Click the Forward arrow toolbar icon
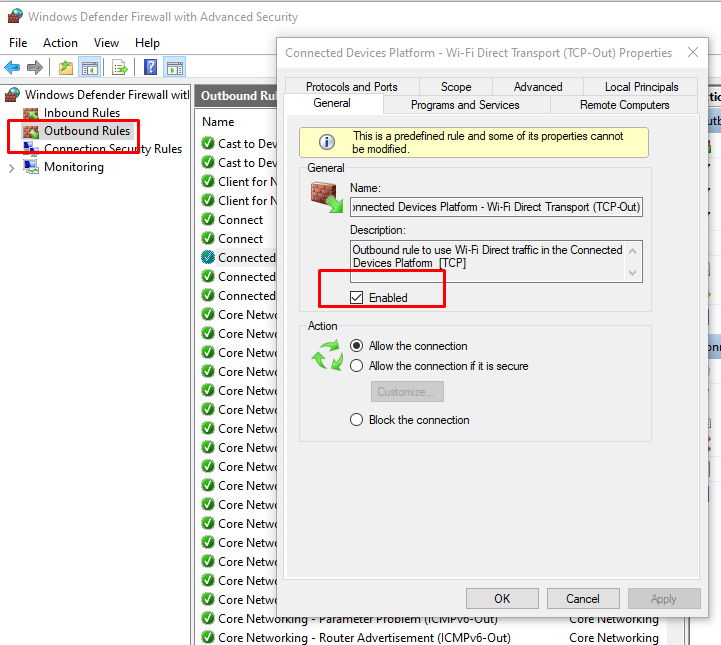 coord(35,68)
